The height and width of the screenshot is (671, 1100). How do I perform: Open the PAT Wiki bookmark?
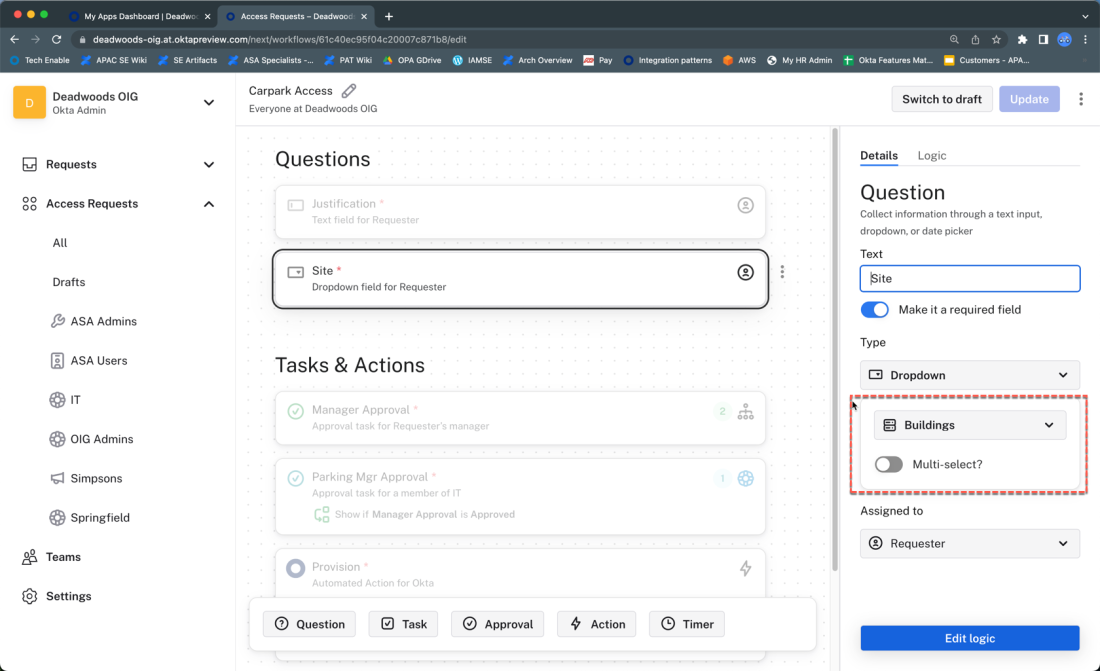[x=348, y=60]
